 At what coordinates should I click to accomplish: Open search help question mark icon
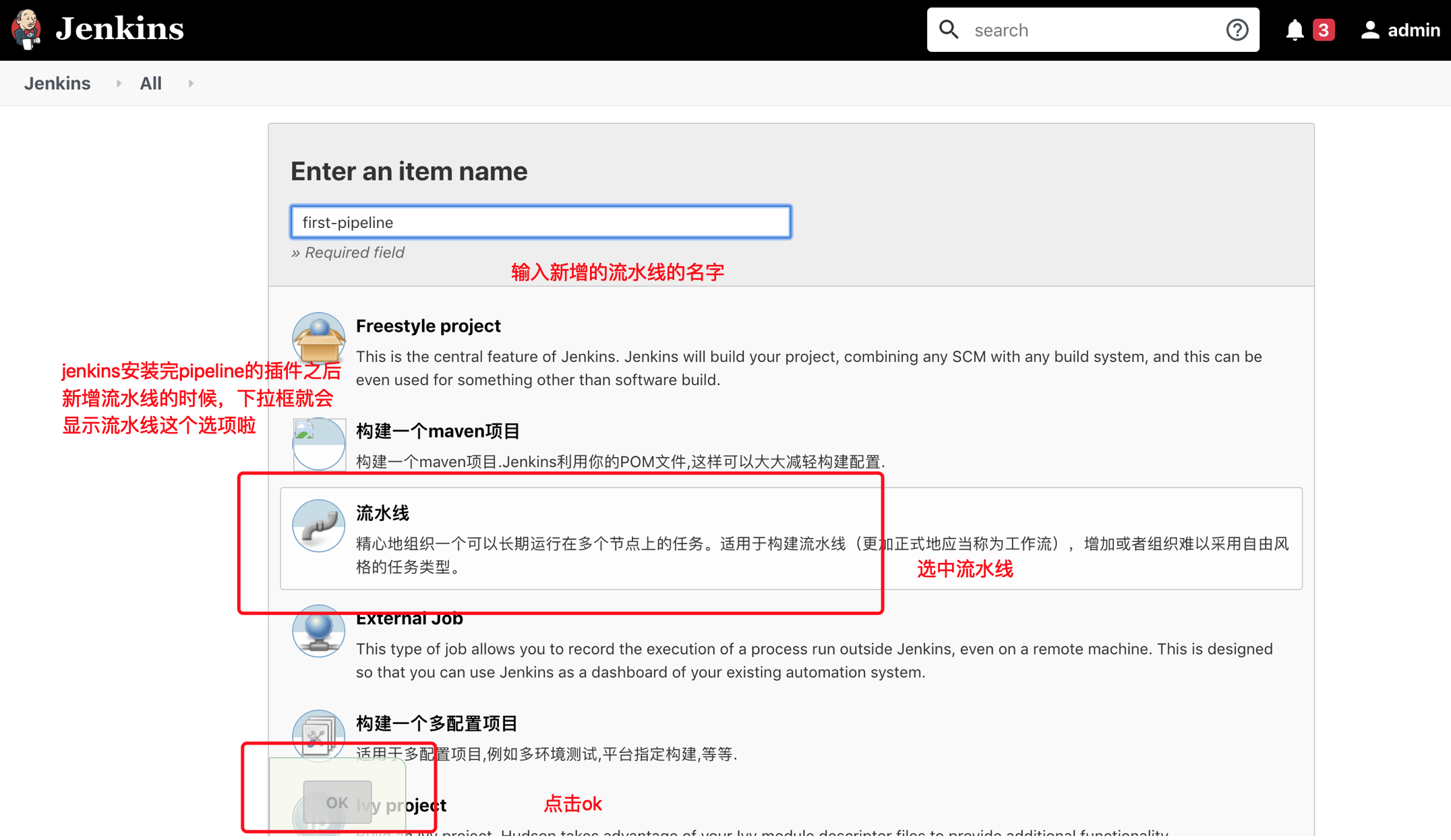coord(1237,30)
